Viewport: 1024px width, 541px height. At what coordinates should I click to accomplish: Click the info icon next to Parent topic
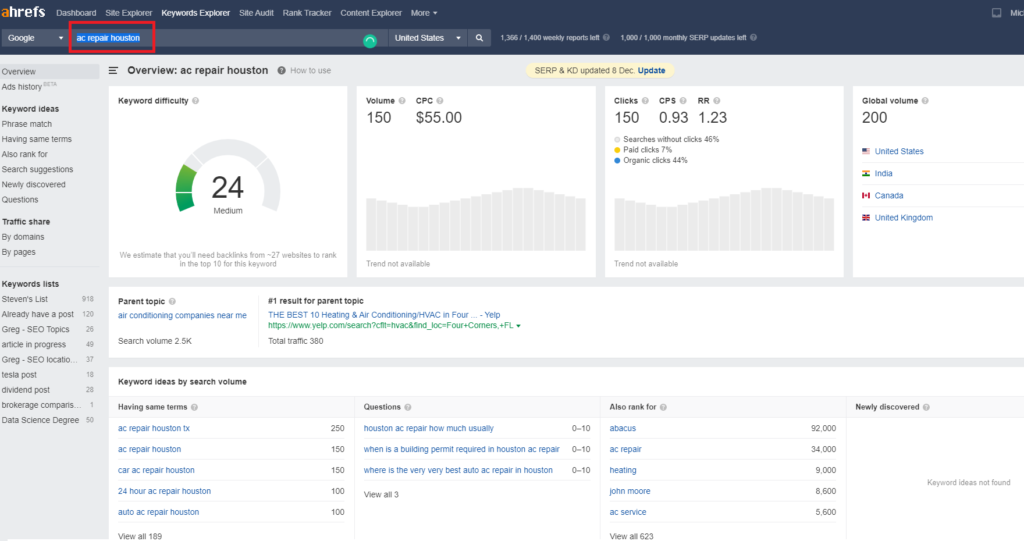tap(172, 301)
